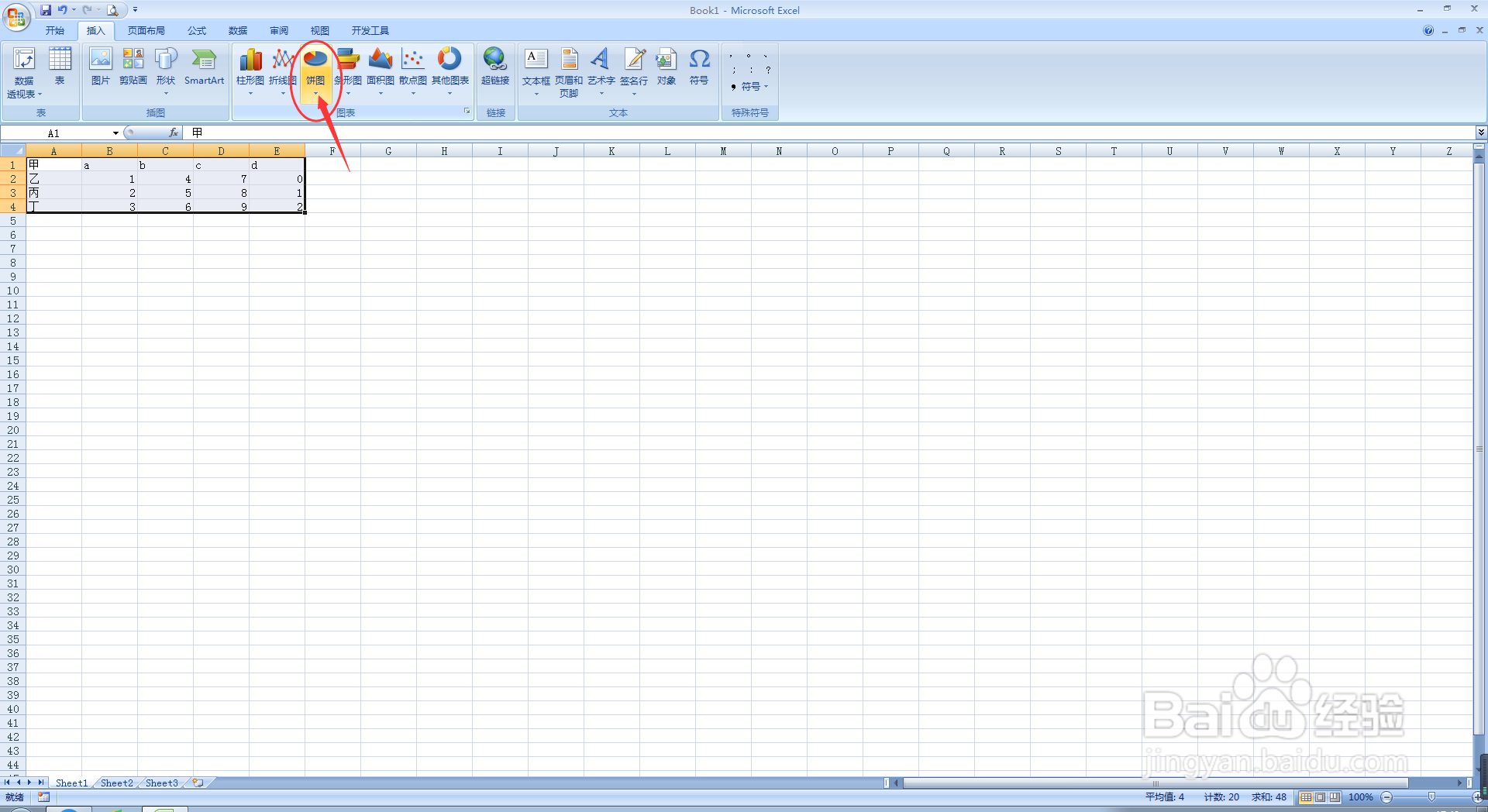Switch to the Sheet2 worksheet tab
The width and height of the screenshot is (1488, 812).
tap(116, 783)
